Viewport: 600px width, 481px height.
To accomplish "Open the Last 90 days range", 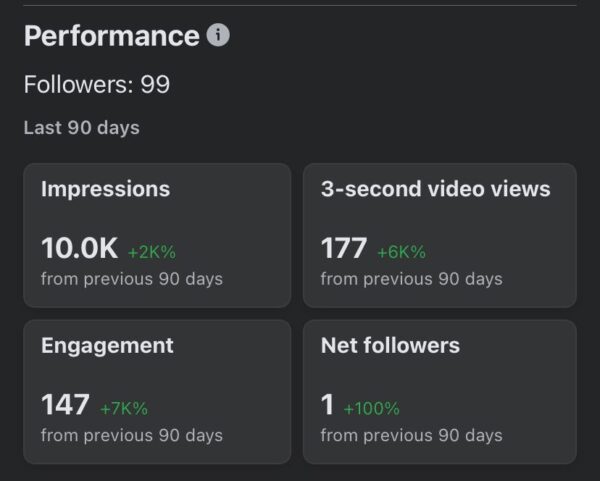I will (81, 128).
